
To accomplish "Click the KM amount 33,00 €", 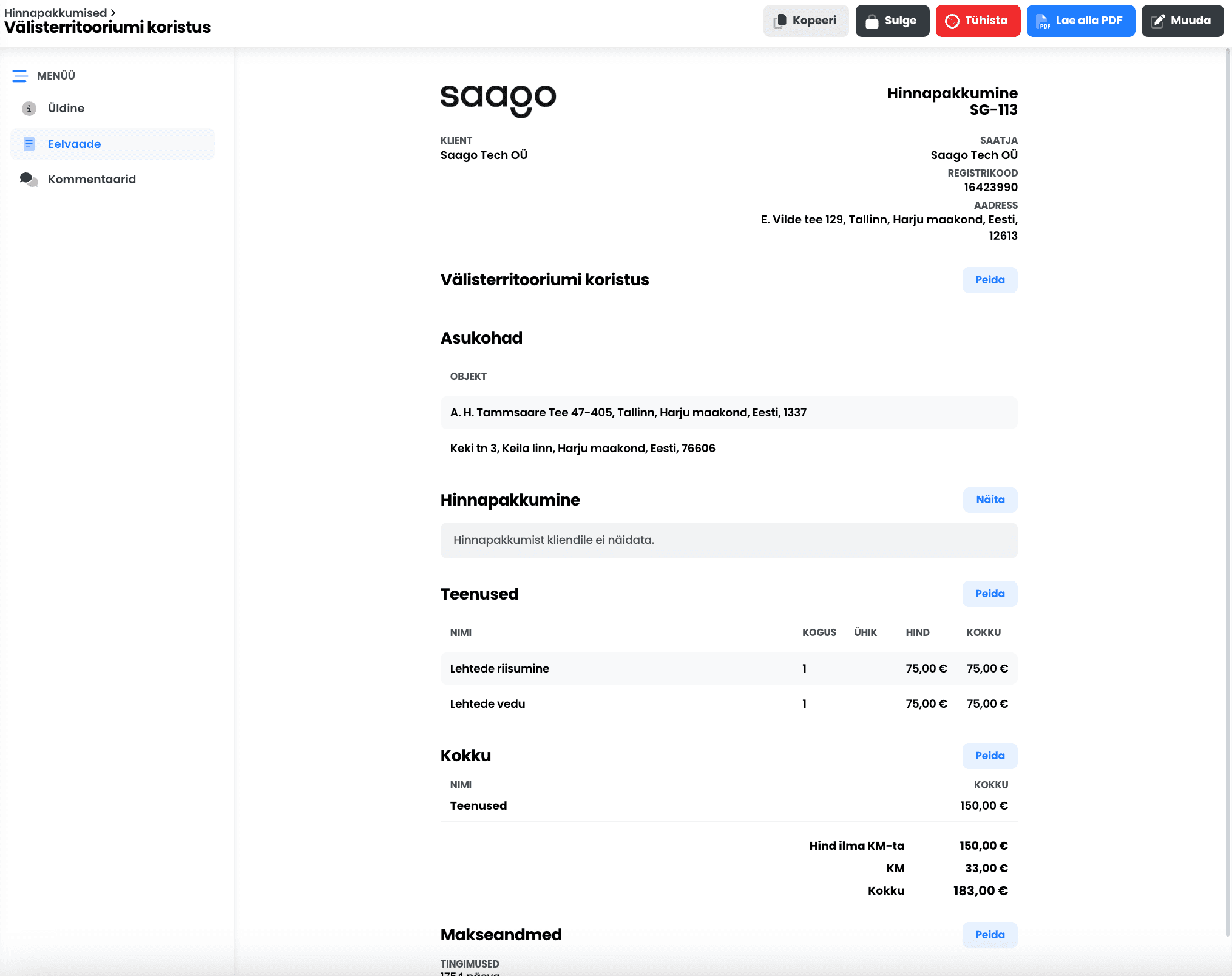I will pyautogui.click(x=986, y=869).
